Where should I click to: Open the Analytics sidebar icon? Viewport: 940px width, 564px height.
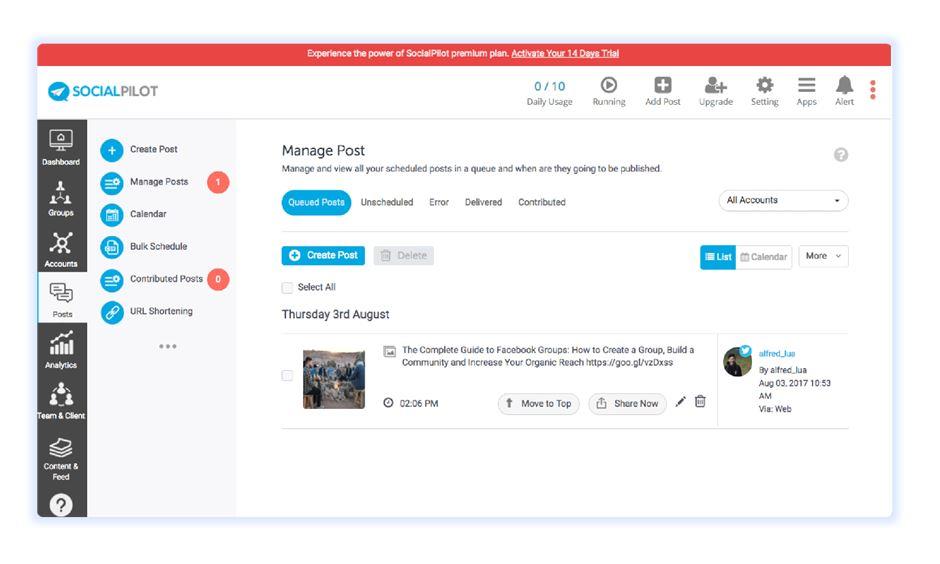(x=61, y=349)
